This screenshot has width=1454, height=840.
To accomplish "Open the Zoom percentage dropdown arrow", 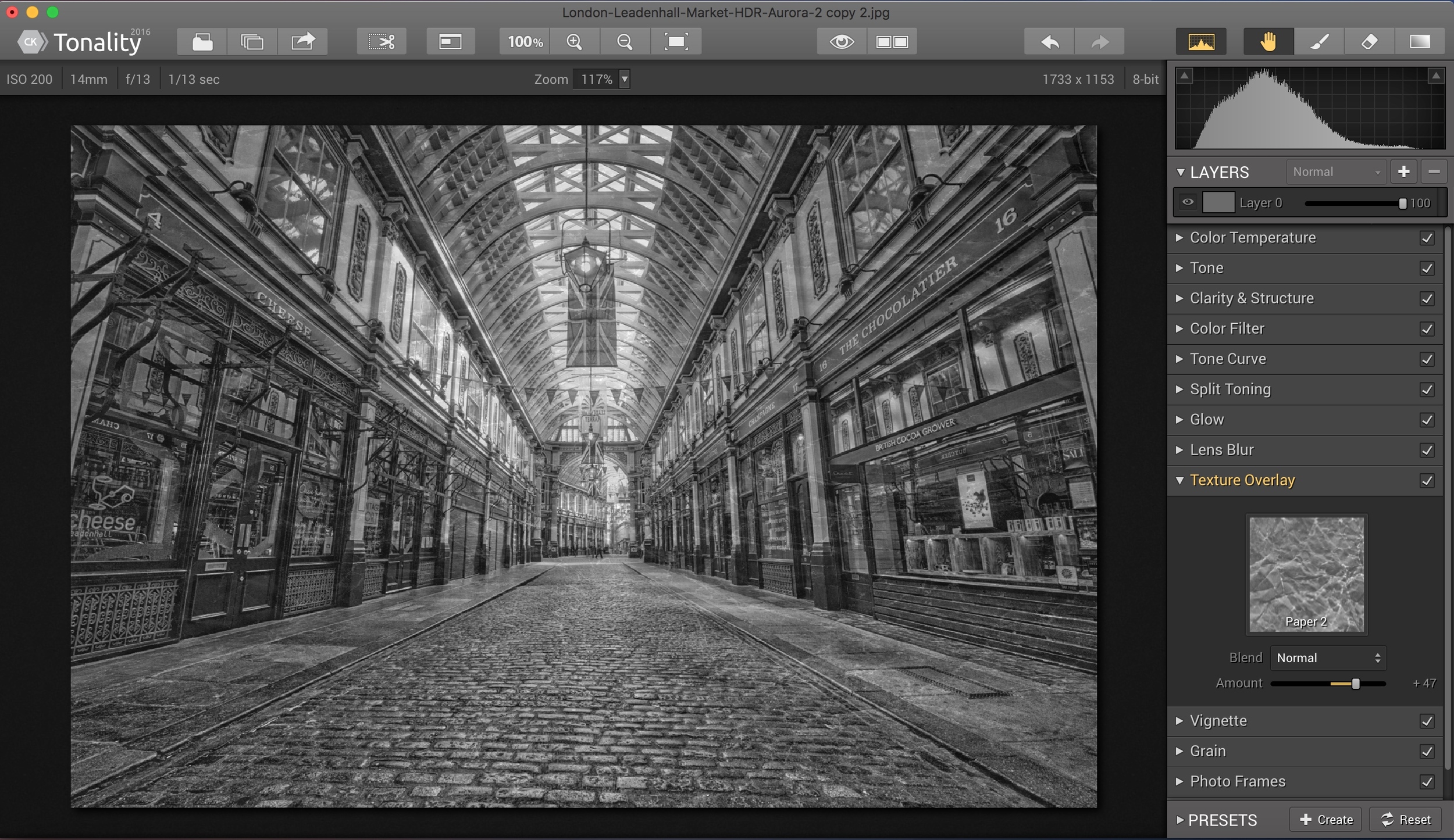I will click(624, 78).
